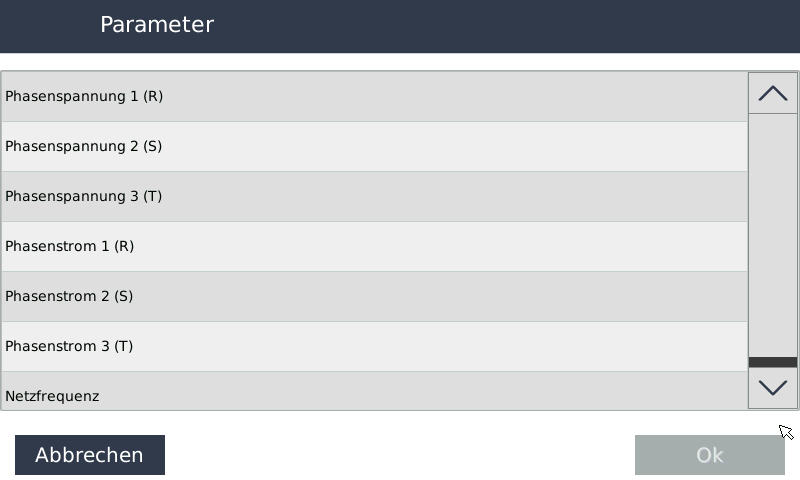The height and width of the screenshot is (480, 800).
Task: Click the scroll up chevron arrow
Action: coord(773,93)
